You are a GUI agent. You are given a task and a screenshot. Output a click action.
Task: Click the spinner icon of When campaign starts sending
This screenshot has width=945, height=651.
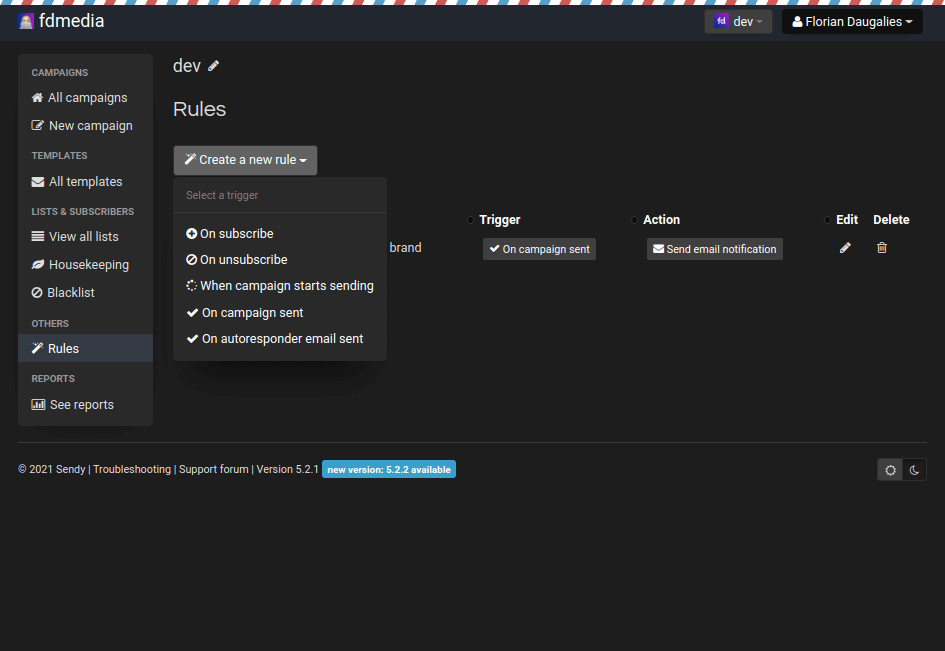(192, 286)
